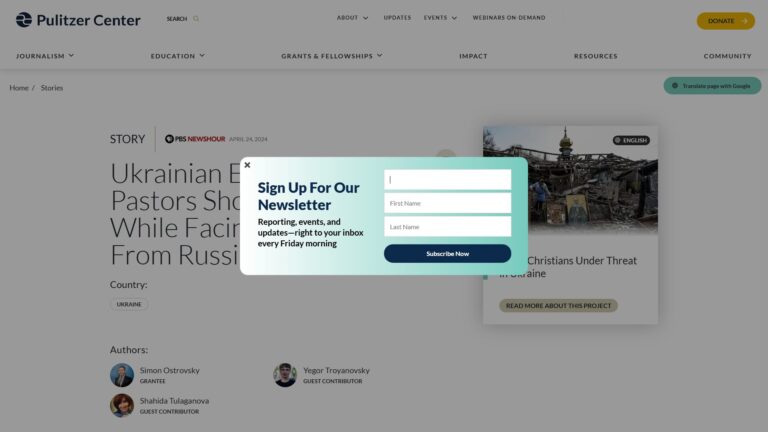Screen dimensions: 768x432
Task: Click the arrow icon on the Donate button
Action: point(744,21)
